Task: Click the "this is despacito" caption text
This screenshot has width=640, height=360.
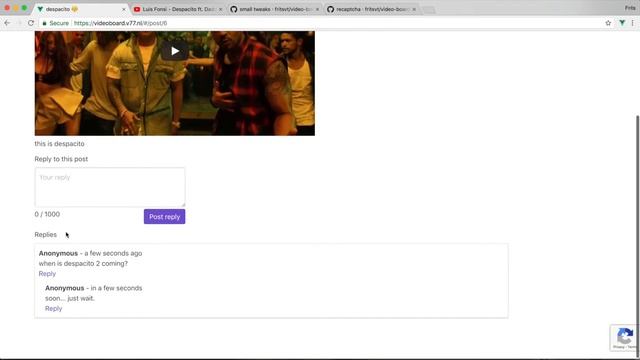Action: (x=60, y=144)
